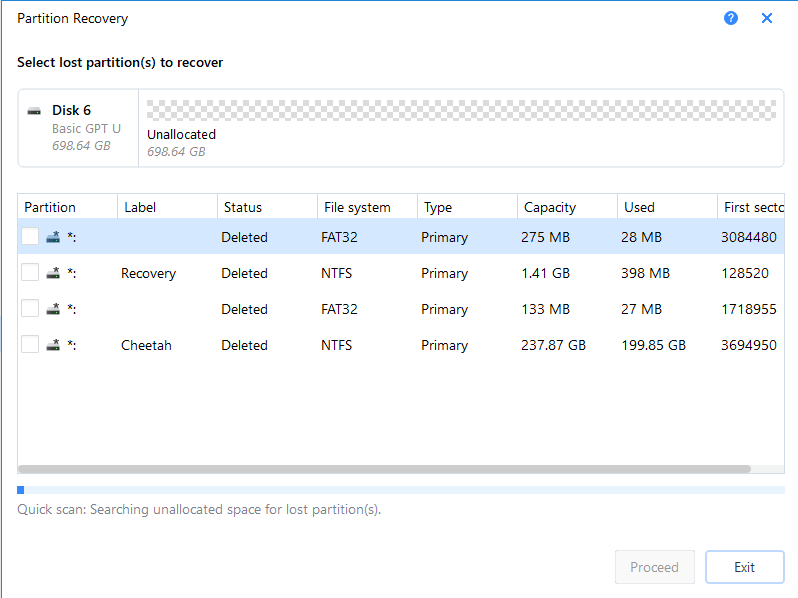Close the Partition Recovery dialog
The image size is (798, 598).
click(766, 18)
